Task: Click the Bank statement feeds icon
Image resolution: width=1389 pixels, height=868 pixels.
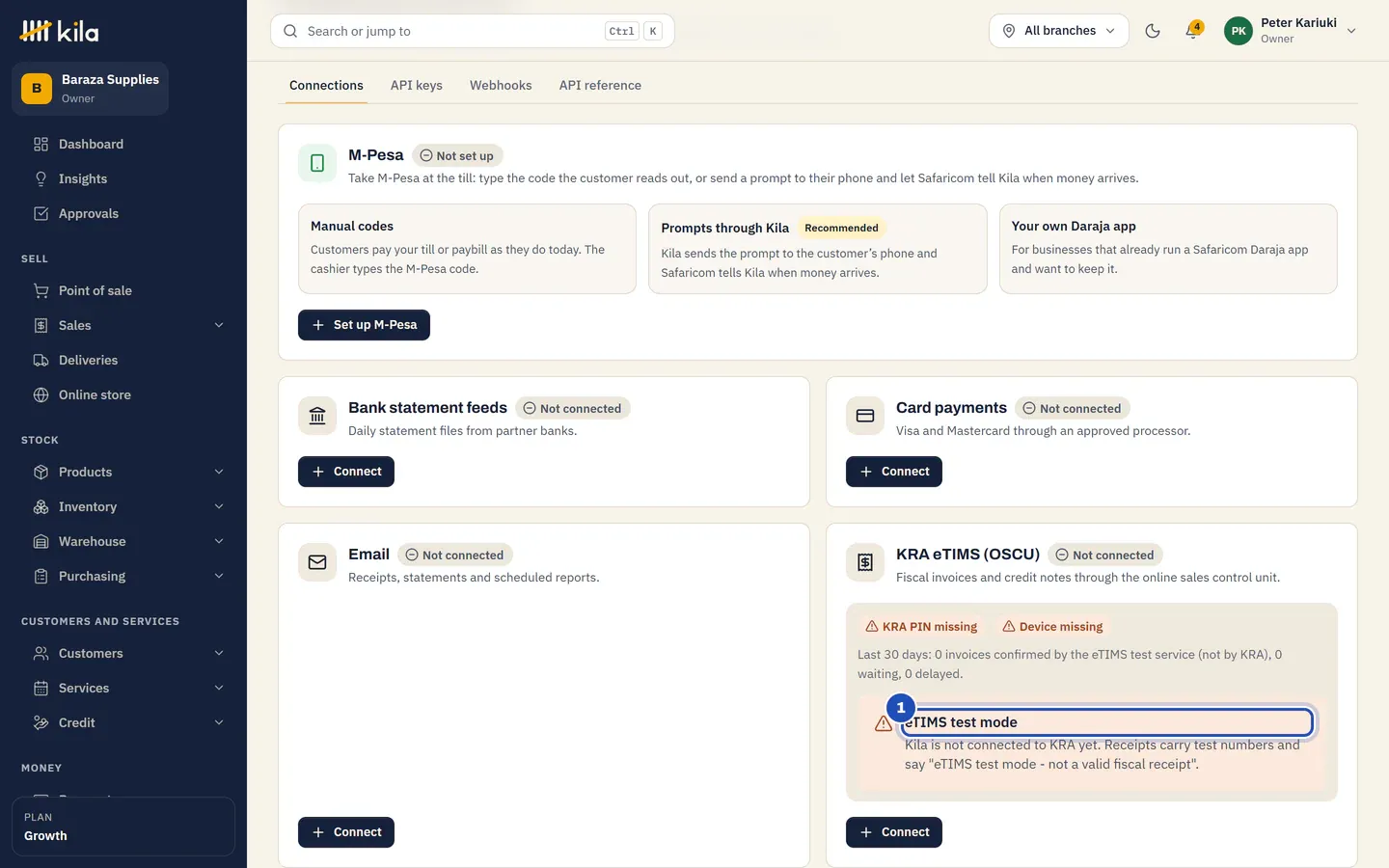Action: point(317,417)
